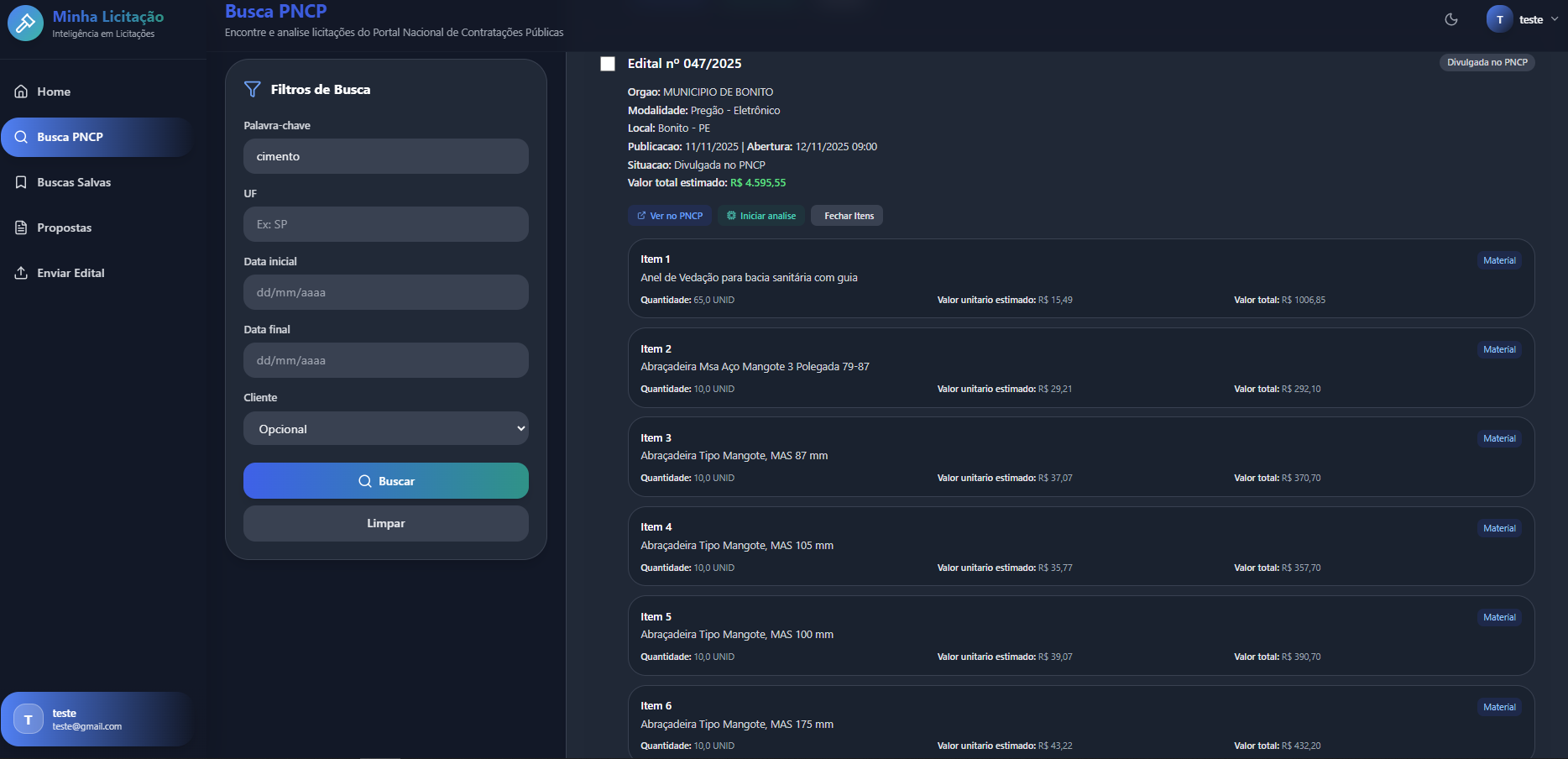The width and height of the screenshot is (1568, 759).
Task: Open the Propostas menu item
Action: click(64, 228)
